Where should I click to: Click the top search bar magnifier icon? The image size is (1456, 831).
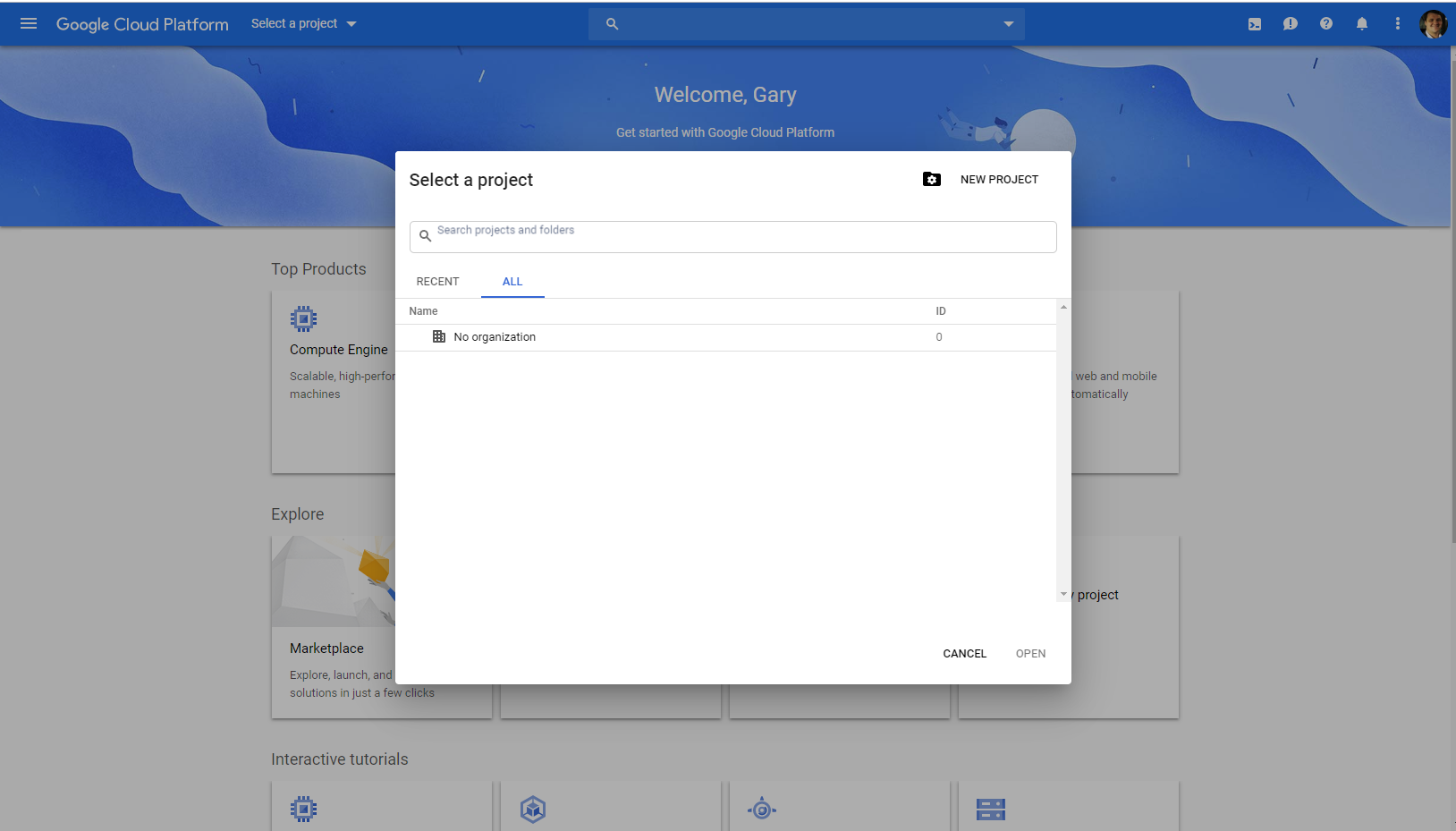[x=613, y=24]
